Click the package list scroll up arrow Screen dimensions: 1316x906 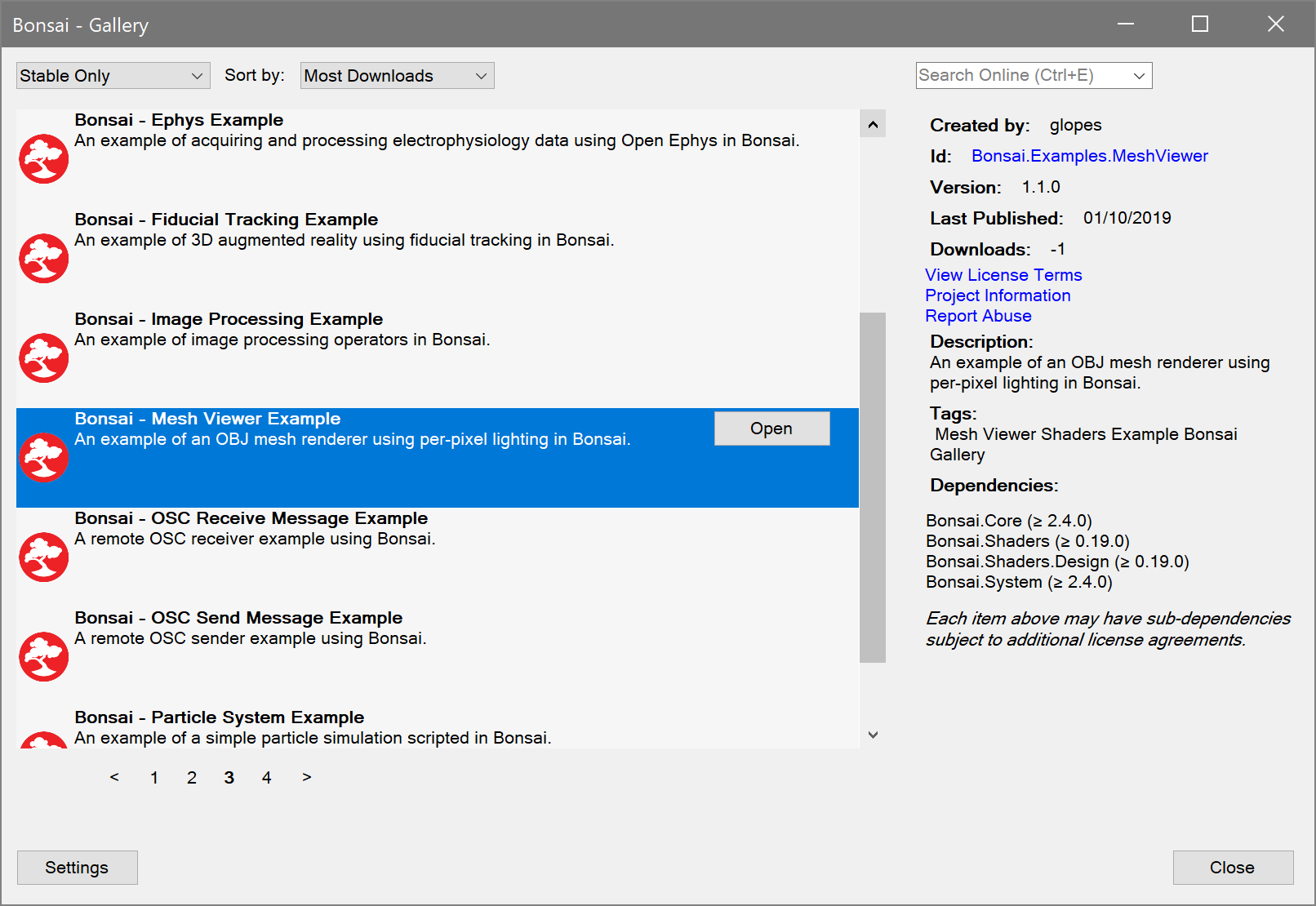[873, 124]
